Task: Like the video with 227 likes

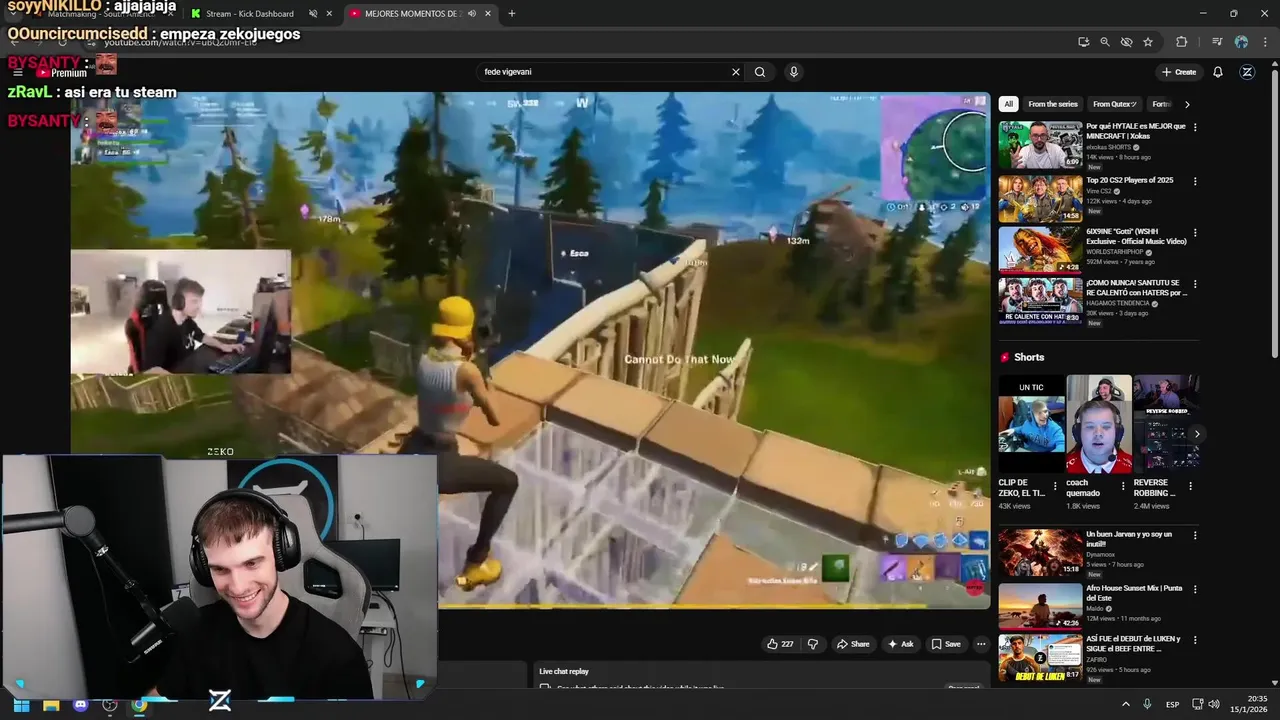Action: click(x=780, y=644)
